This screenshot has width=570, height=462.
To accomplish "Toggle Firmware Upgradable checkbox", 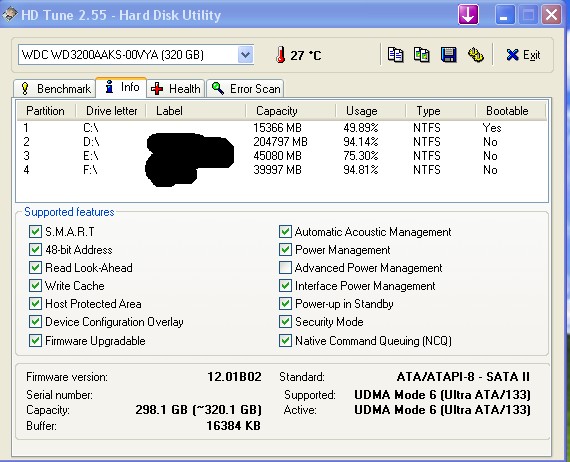I will click(x=35, y=341).
